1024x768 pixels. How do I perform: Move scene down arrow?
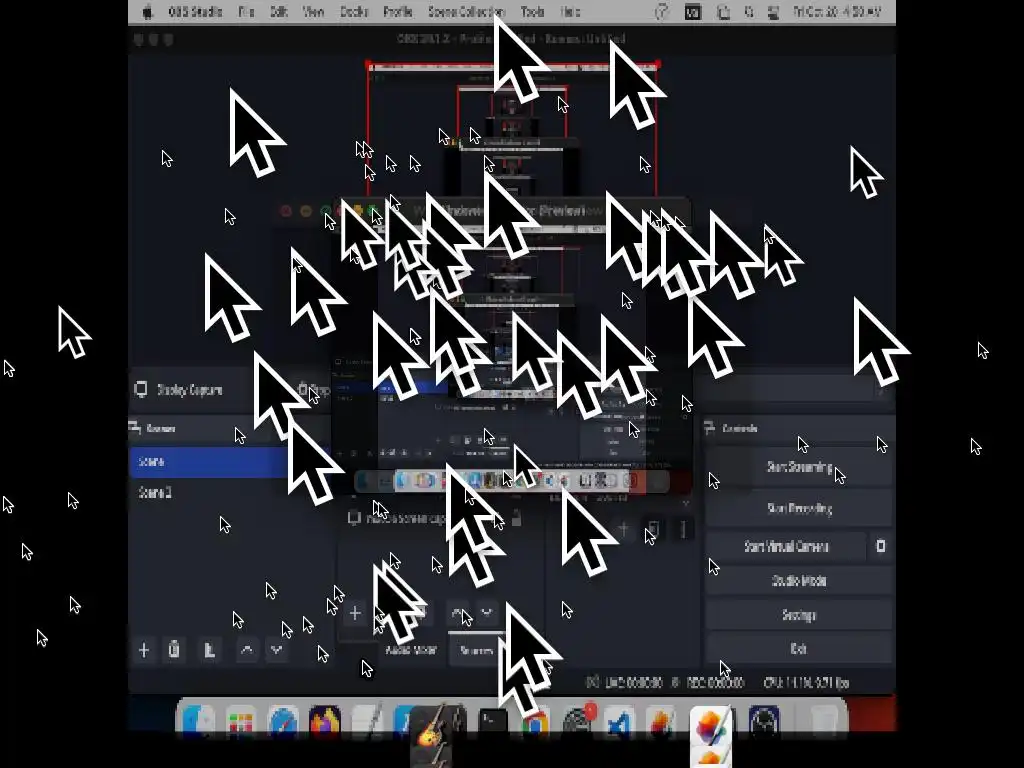[277, 650]
